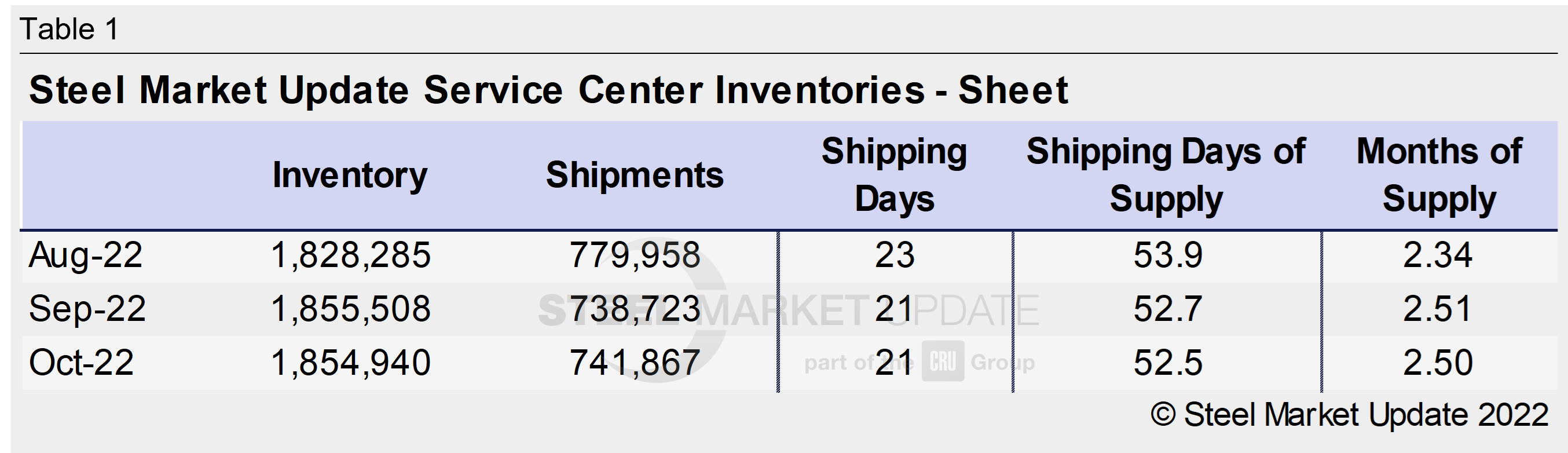Select Sep-22 inventory value 1,855,508
The image size is (1568, 453).
pos(351,309)
